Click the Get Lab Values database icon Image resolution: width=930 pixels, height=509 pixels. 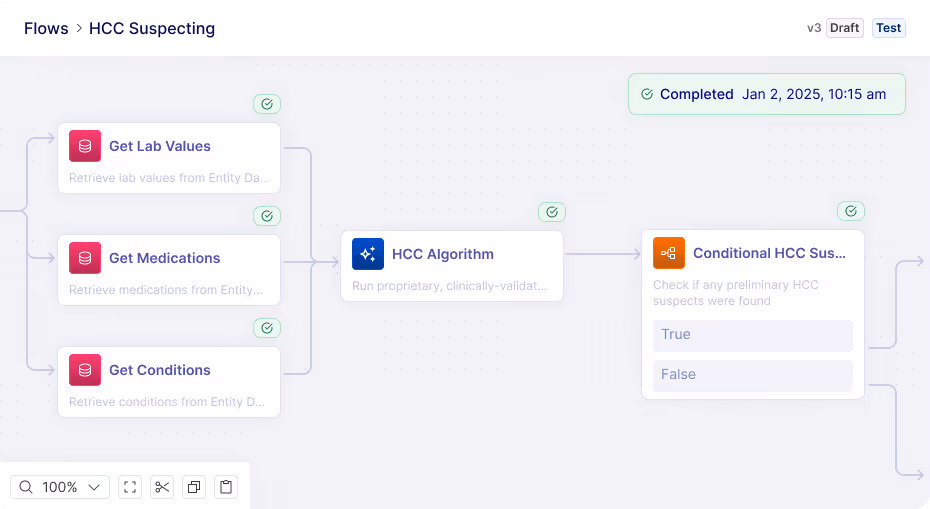pos(85,146)
